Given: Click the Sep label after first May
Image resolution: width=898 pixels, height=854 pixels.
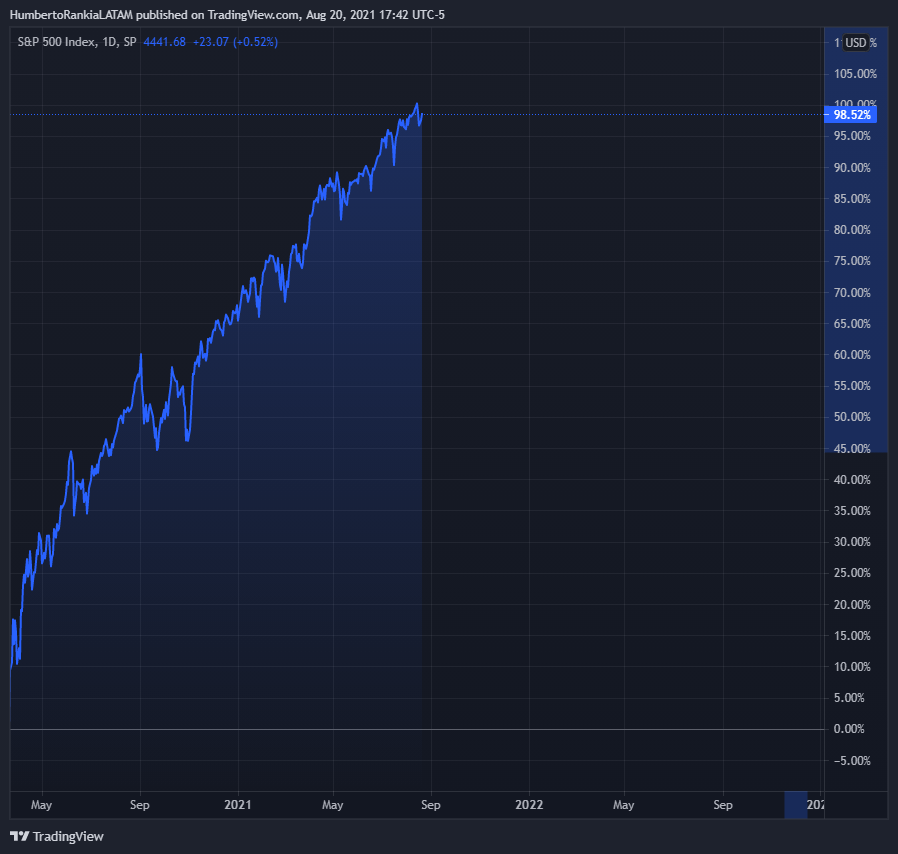Looking at the screenshot, I should click(x=140, y=805).
